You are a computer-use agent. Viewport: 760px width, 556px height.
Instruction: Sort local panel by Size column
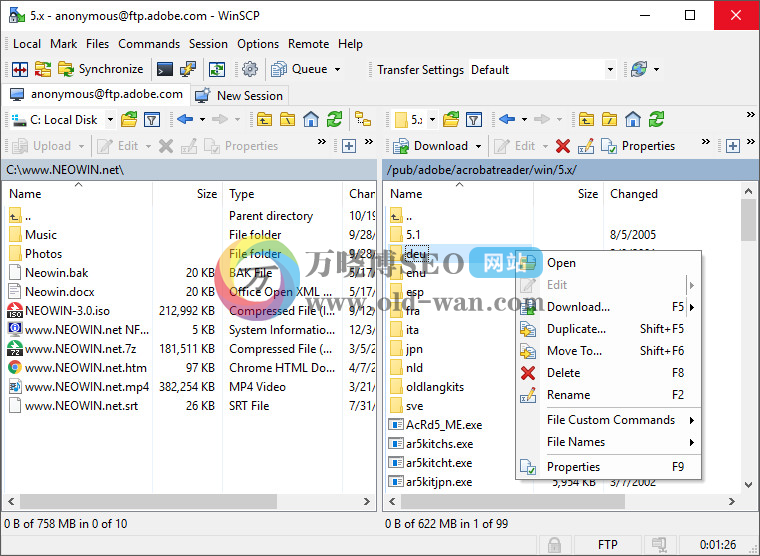[x=187, y=194]
